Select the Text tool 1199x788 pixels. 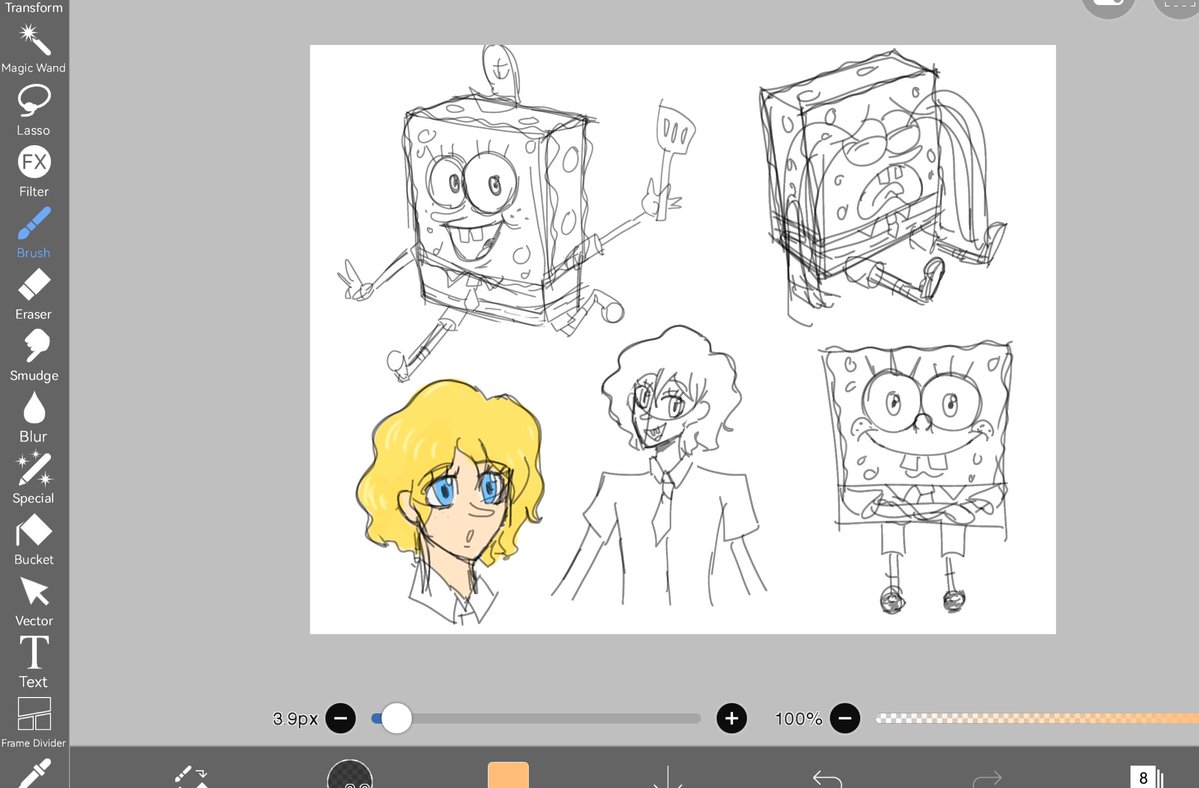(34, 662)
